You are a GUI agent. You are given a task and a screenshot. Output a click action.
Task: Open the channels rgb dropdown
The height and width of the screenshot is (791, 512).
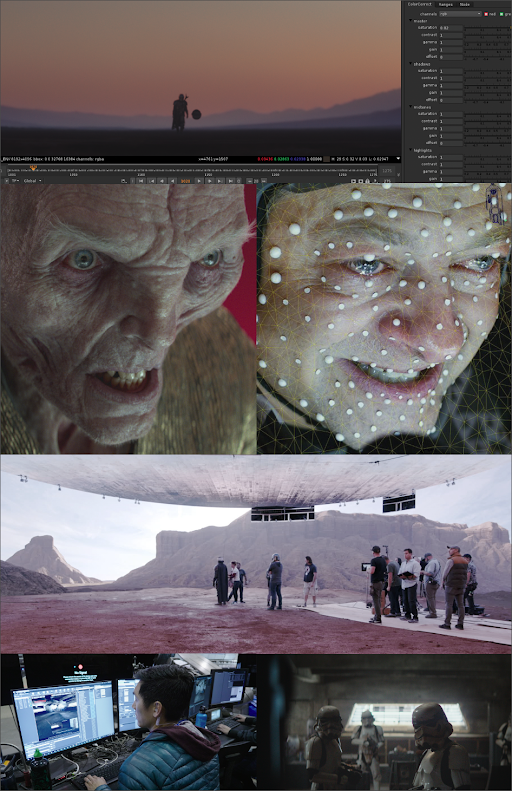[x=460, y=14]
